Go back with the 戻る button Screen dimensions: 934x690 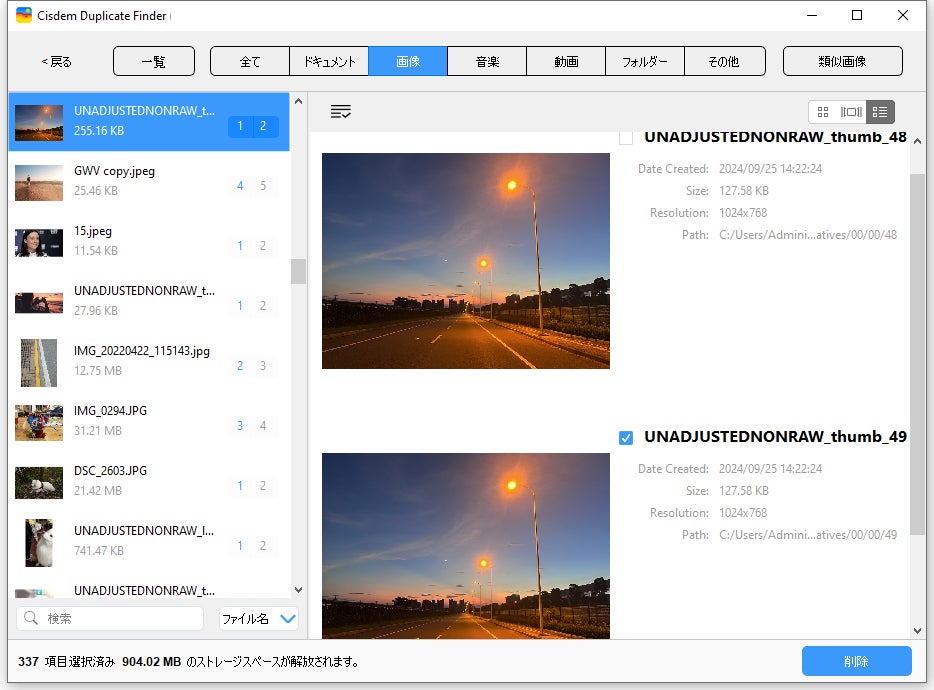coord(56,62)
